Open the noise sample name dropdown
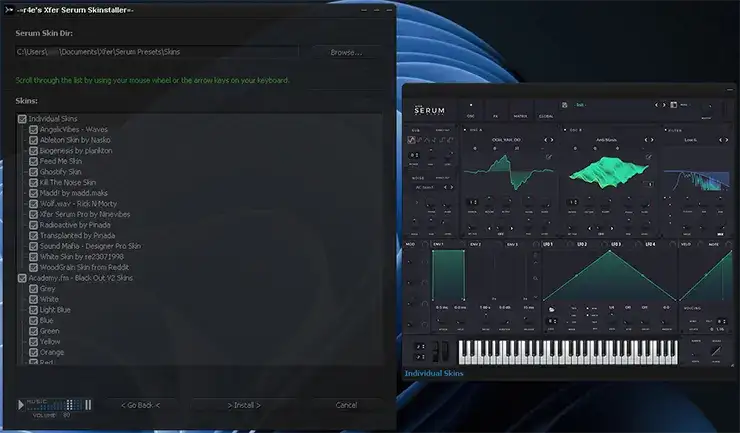The width and height of the screenshot is (740, 433). click(x=424, y=187)
